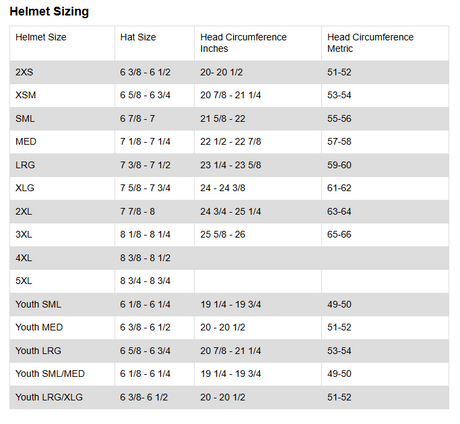Click the XSM row hat size 6 5/8 - 6 3/4
This screenshot has width=460, height=424.
tap(145, 95)
